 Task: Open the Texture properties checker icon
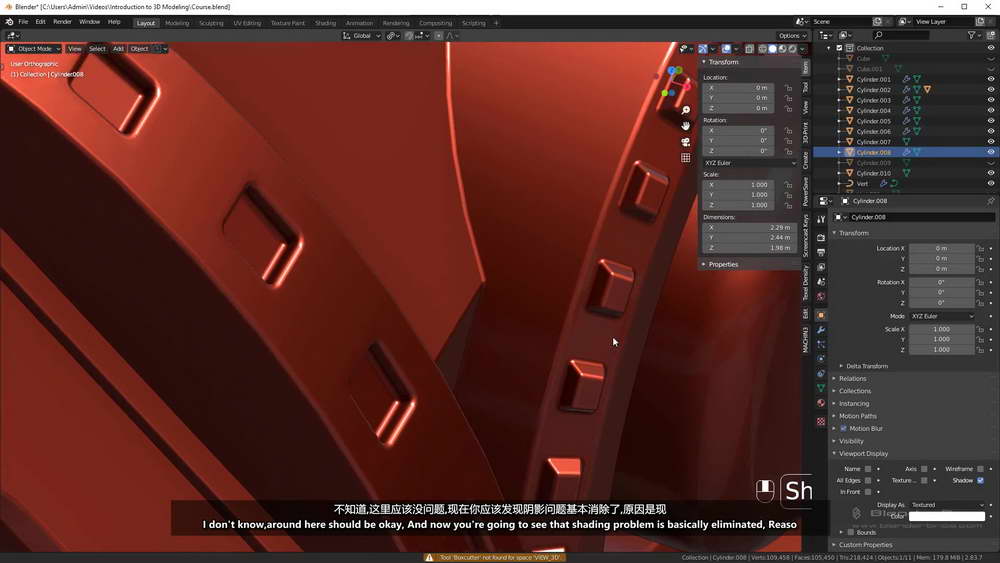pyautogui.click(x=821, y=421)
